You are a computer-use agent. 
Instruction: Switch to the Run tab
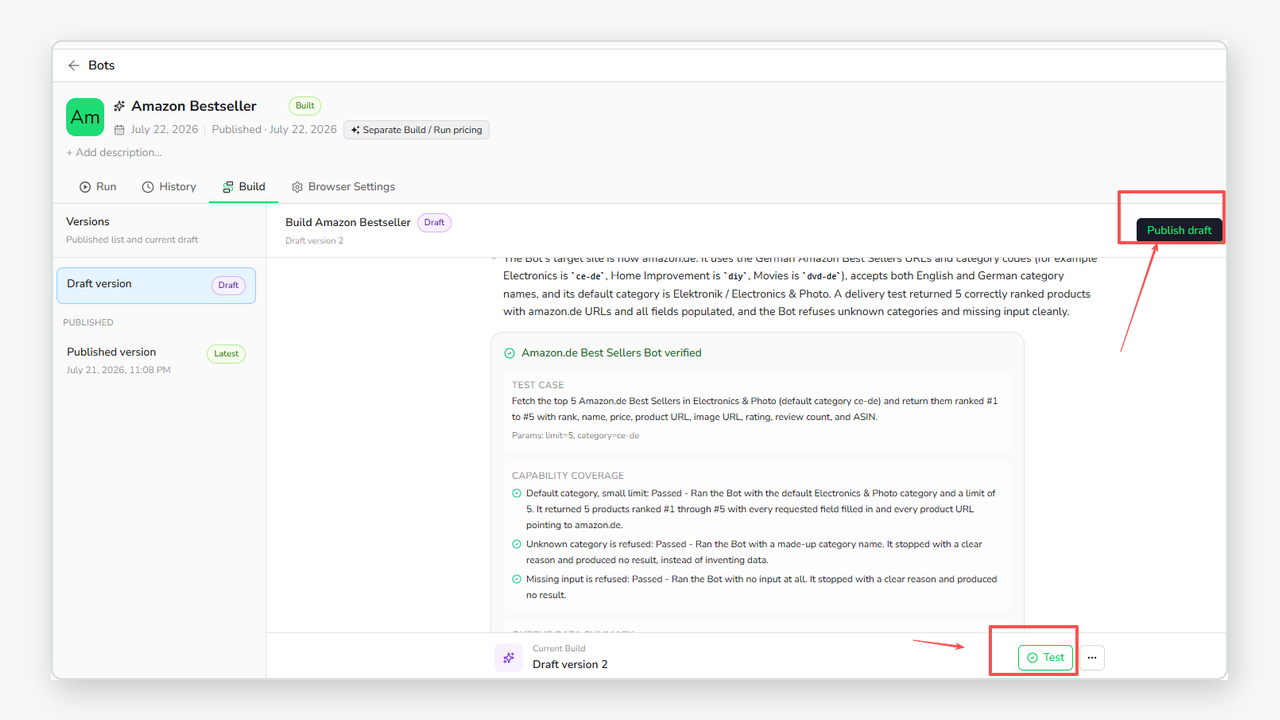coord(98,187)
